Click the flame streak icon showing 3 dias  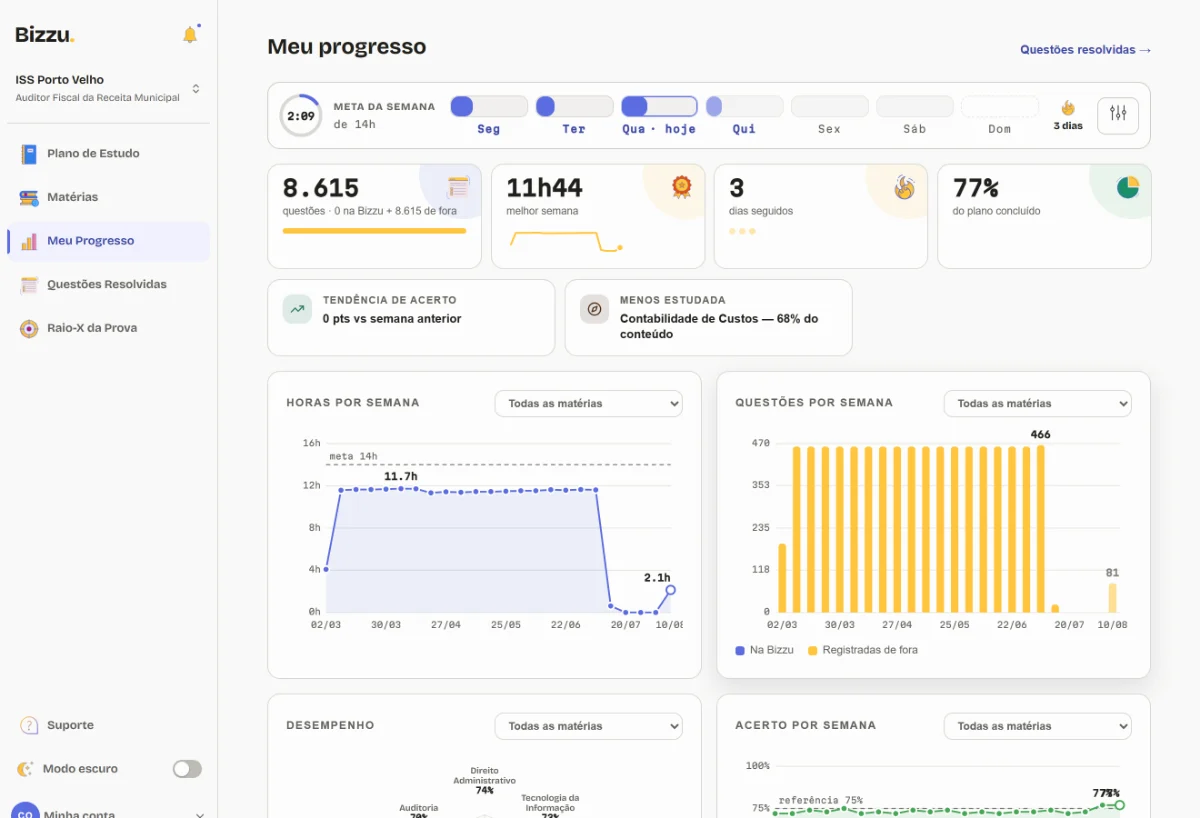click(x=1068, y=109)
